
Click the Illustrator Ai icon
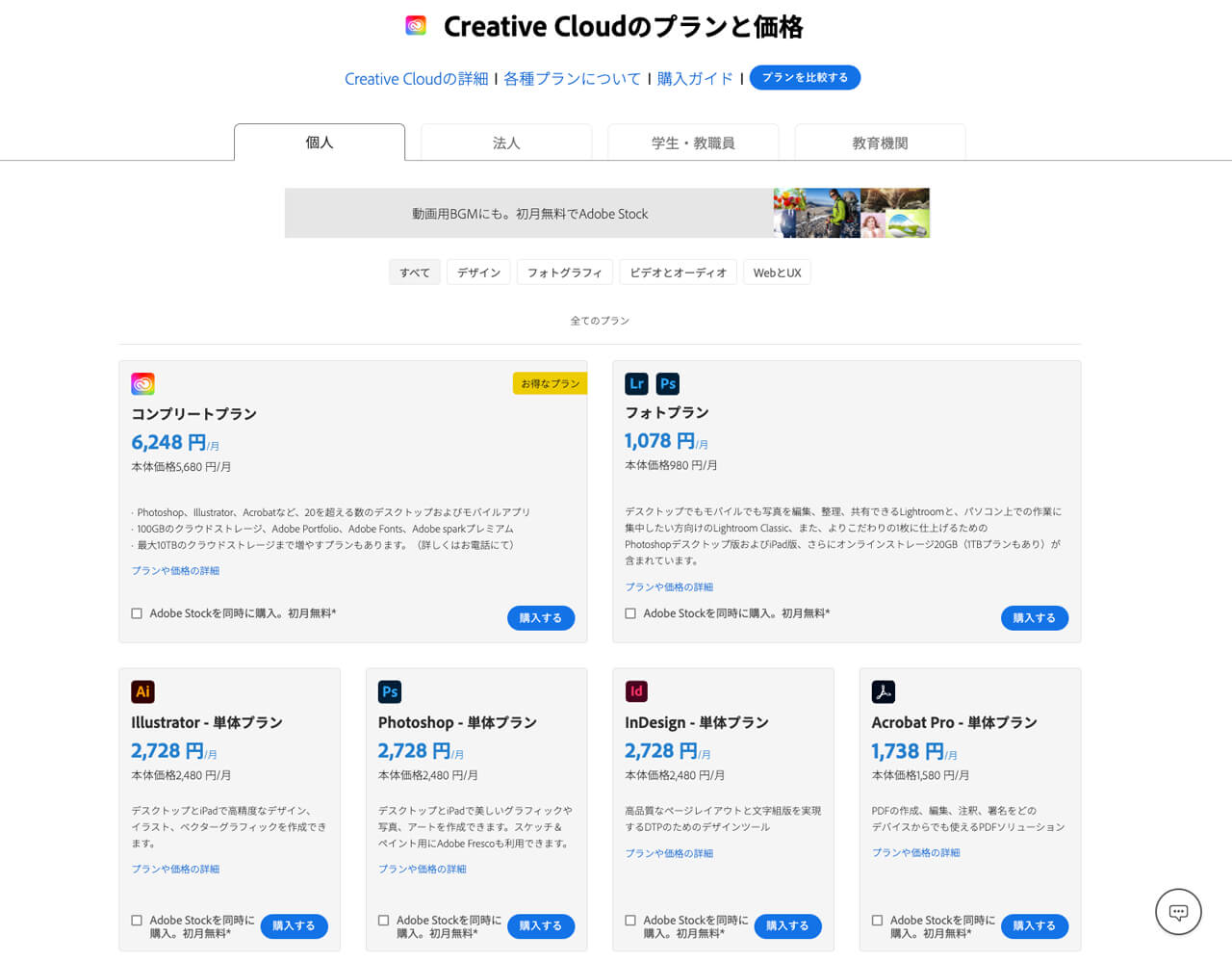point(142,691)
